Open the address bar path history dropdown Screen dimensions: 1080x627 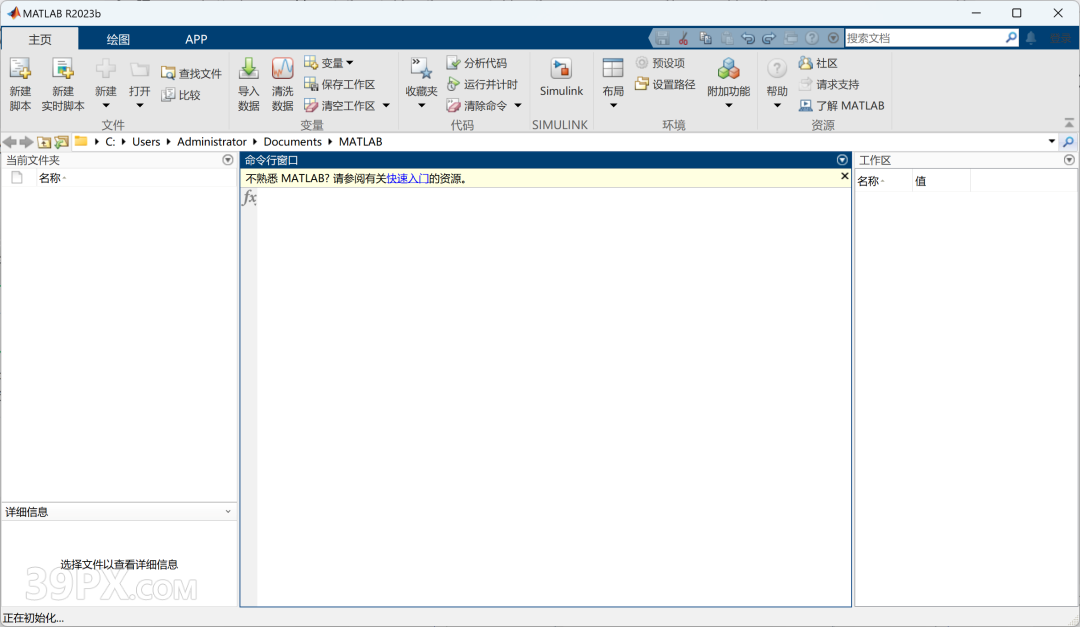tap(1052, 141)
